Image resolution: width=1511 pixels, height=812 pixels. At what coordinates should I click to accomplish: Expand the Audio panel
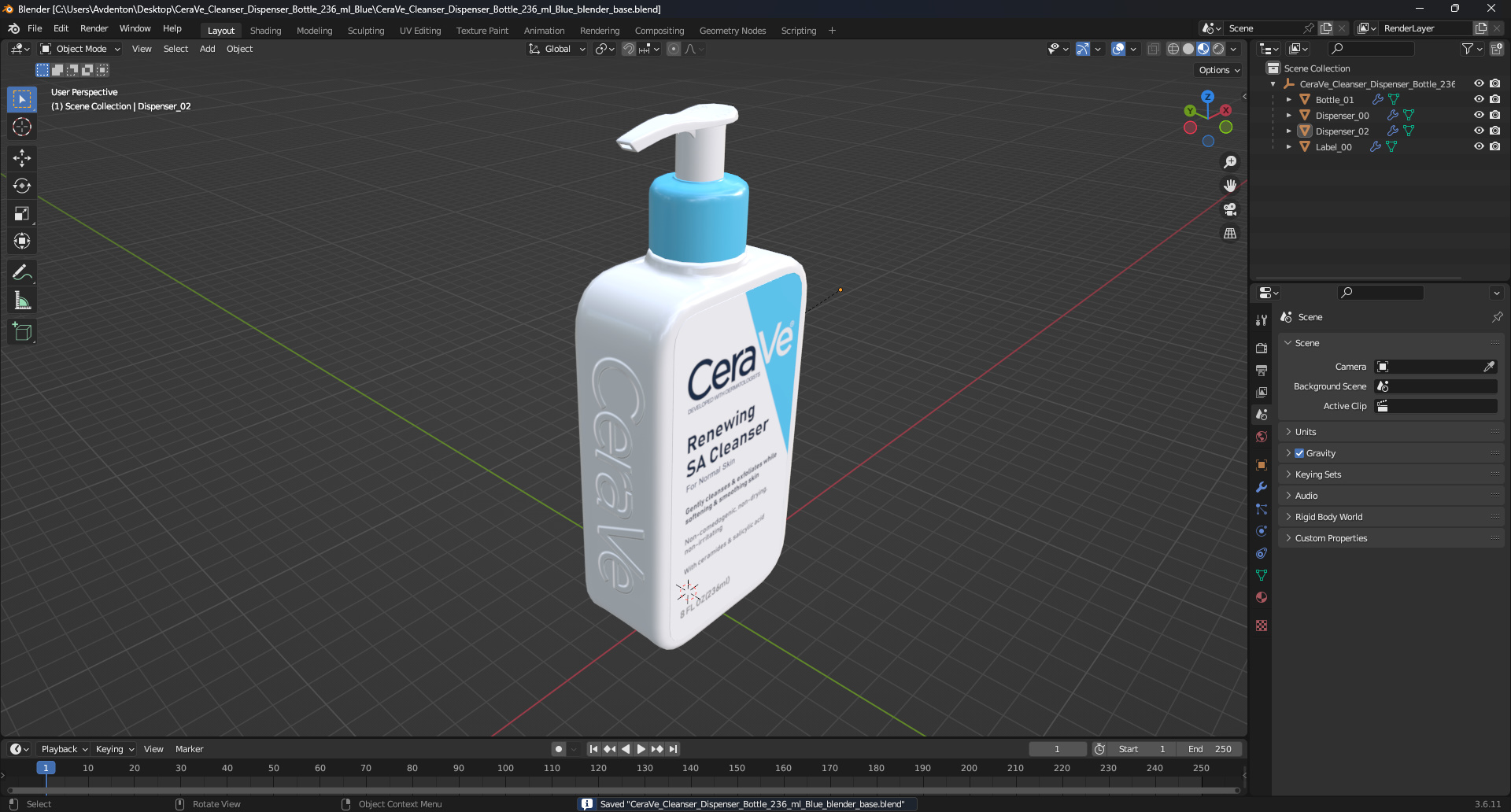tap(1391, 496)
